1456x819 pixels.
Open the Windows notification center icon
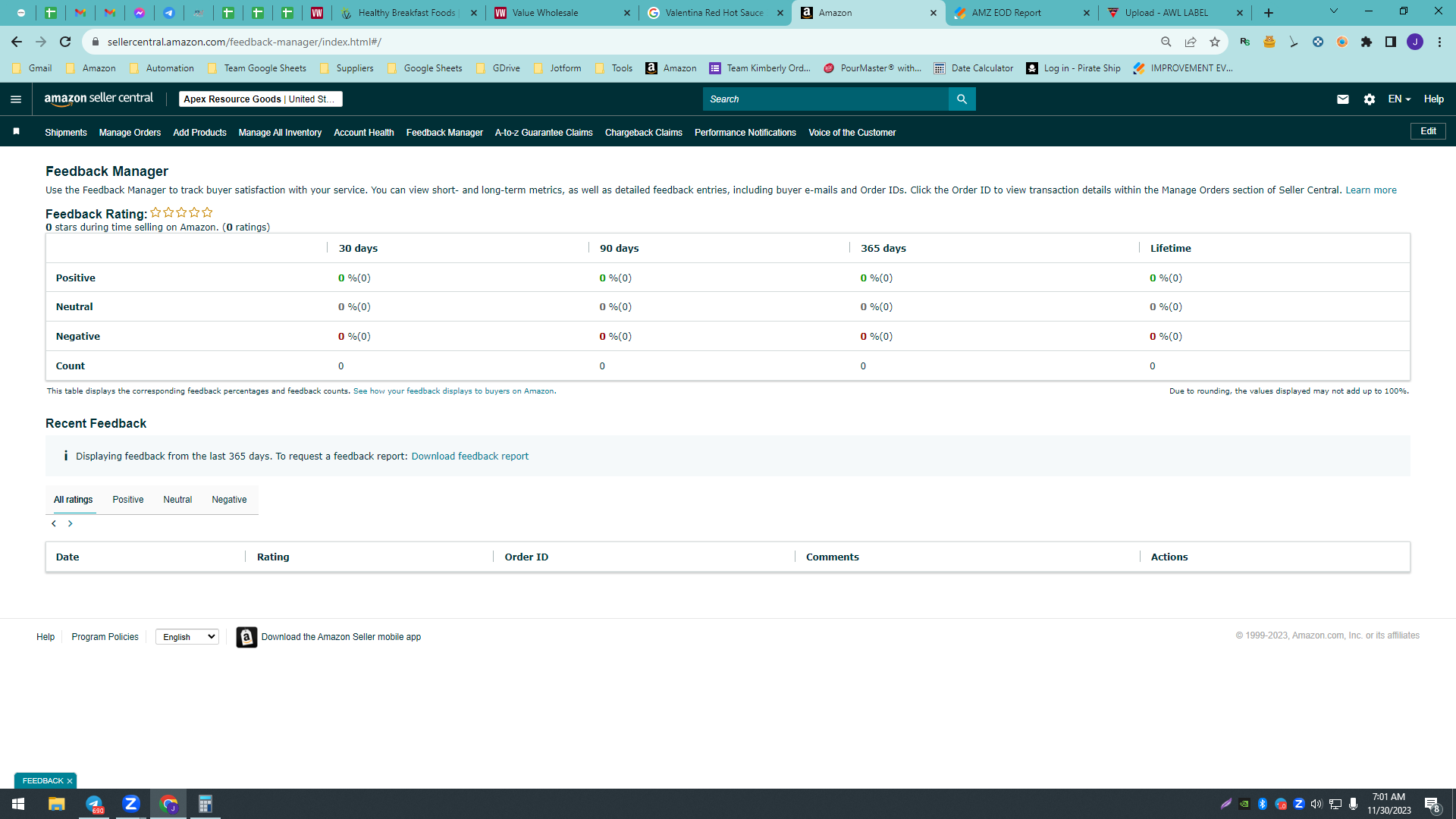tap(1432, 804)
